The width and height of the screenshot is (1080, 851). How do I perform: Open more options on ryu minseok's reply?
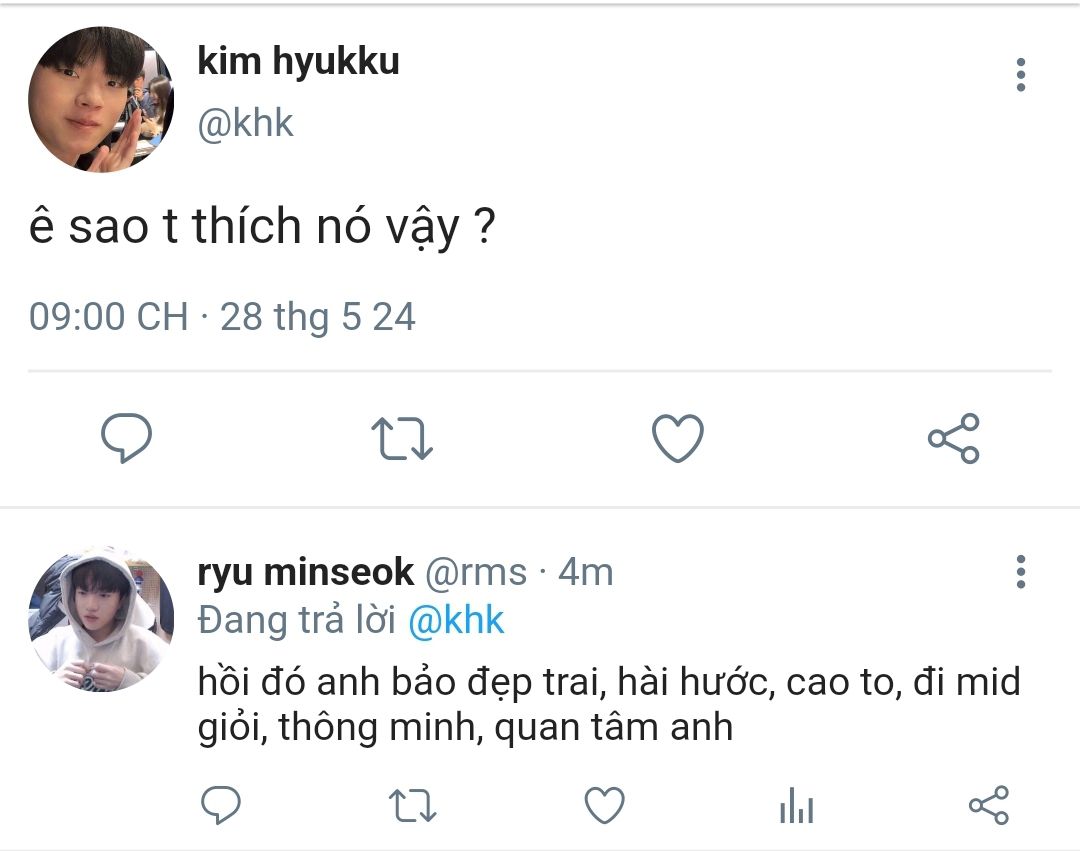coord(1020,571)
